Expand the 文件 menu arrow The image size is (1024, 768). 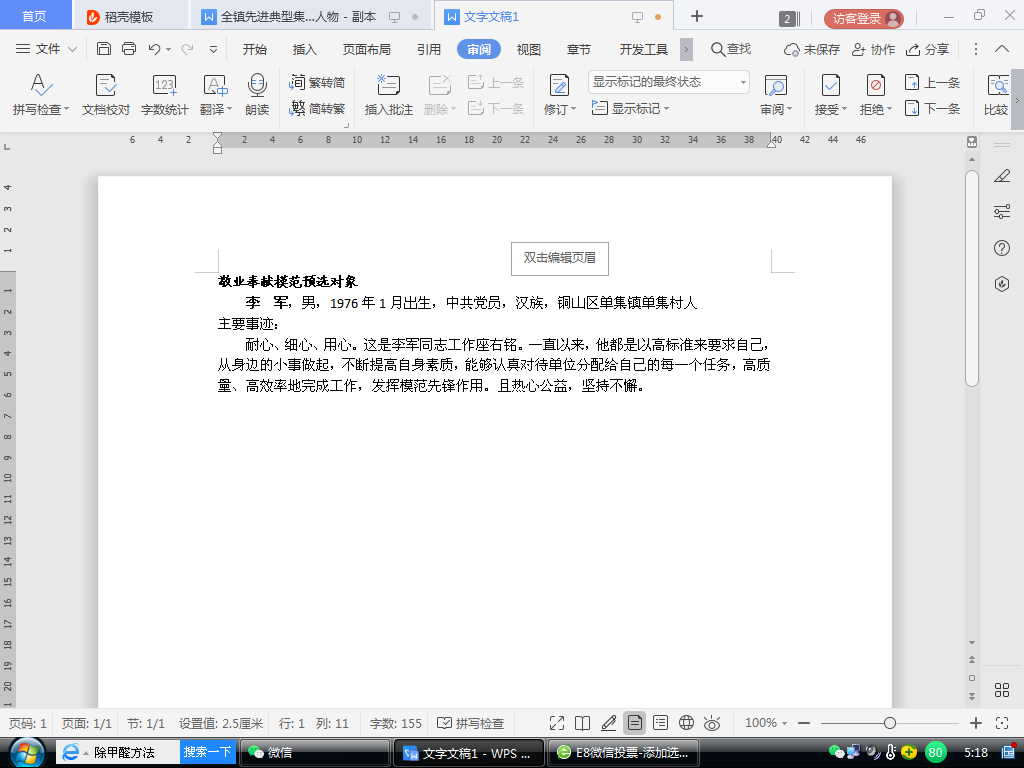pos(72,49)
